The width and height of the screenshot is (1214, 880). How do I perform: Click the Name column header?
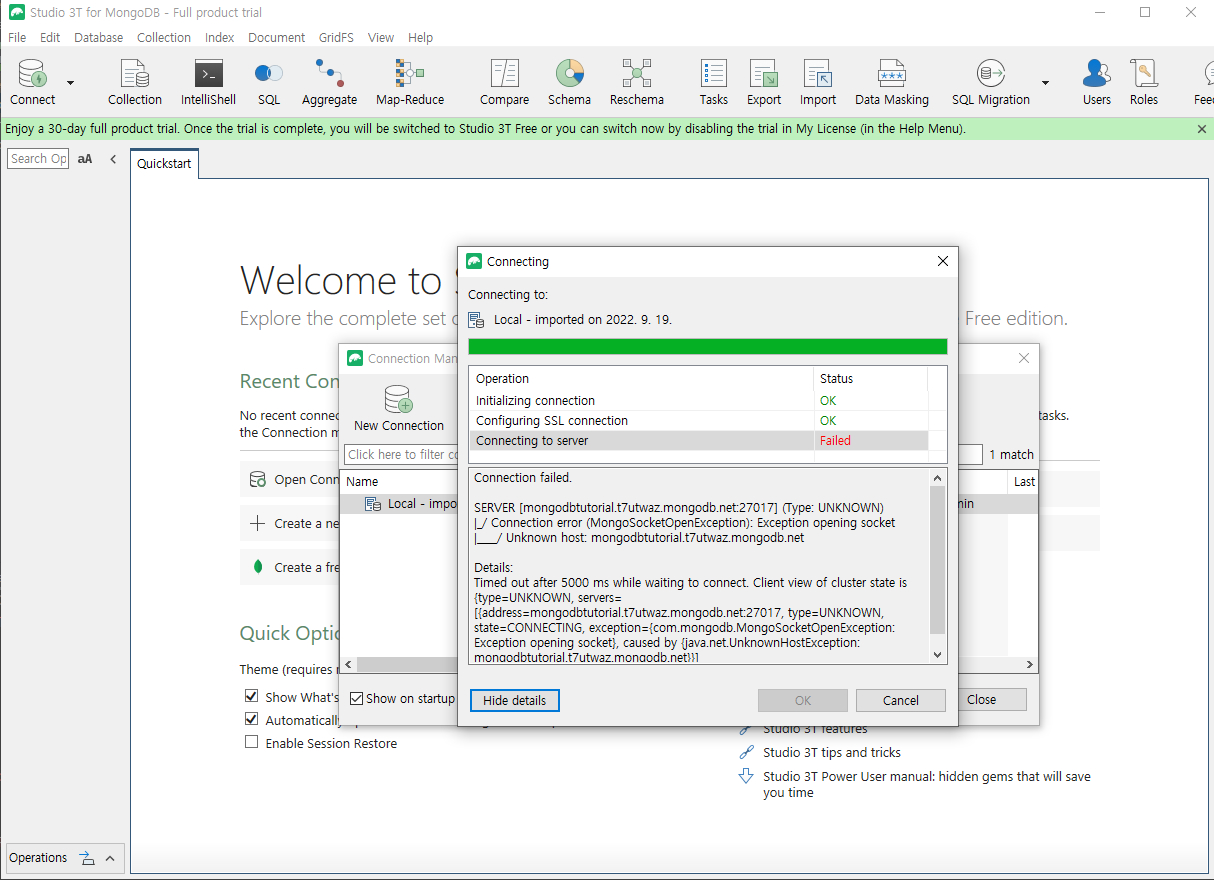362,481
